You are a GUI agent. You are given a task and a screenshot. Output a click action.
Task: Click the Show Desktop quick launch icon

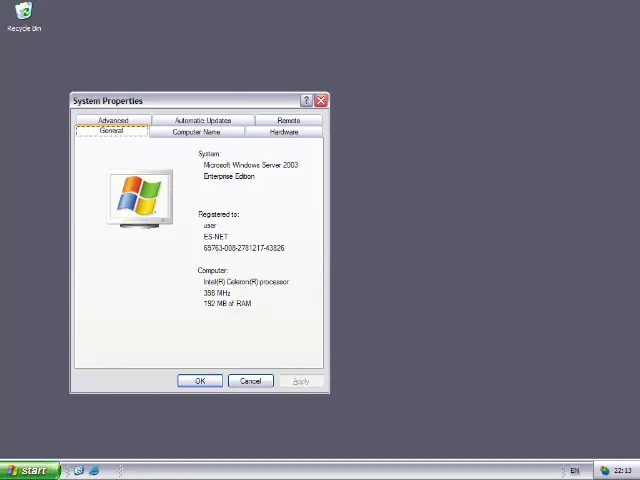click(79, 471)
